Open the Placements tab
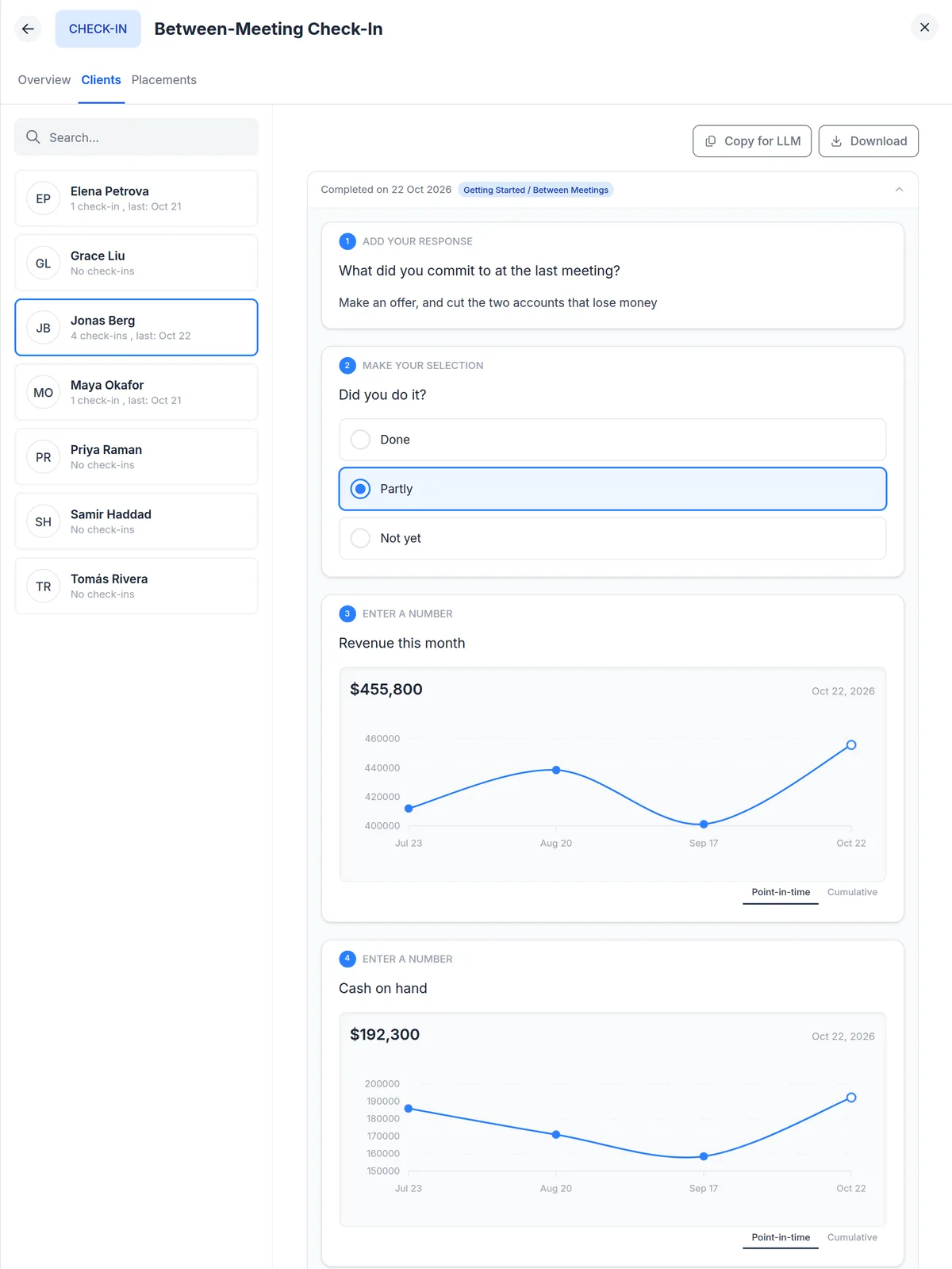Image resolution: width=952 pixels, height=1269 pixels. 164,80
